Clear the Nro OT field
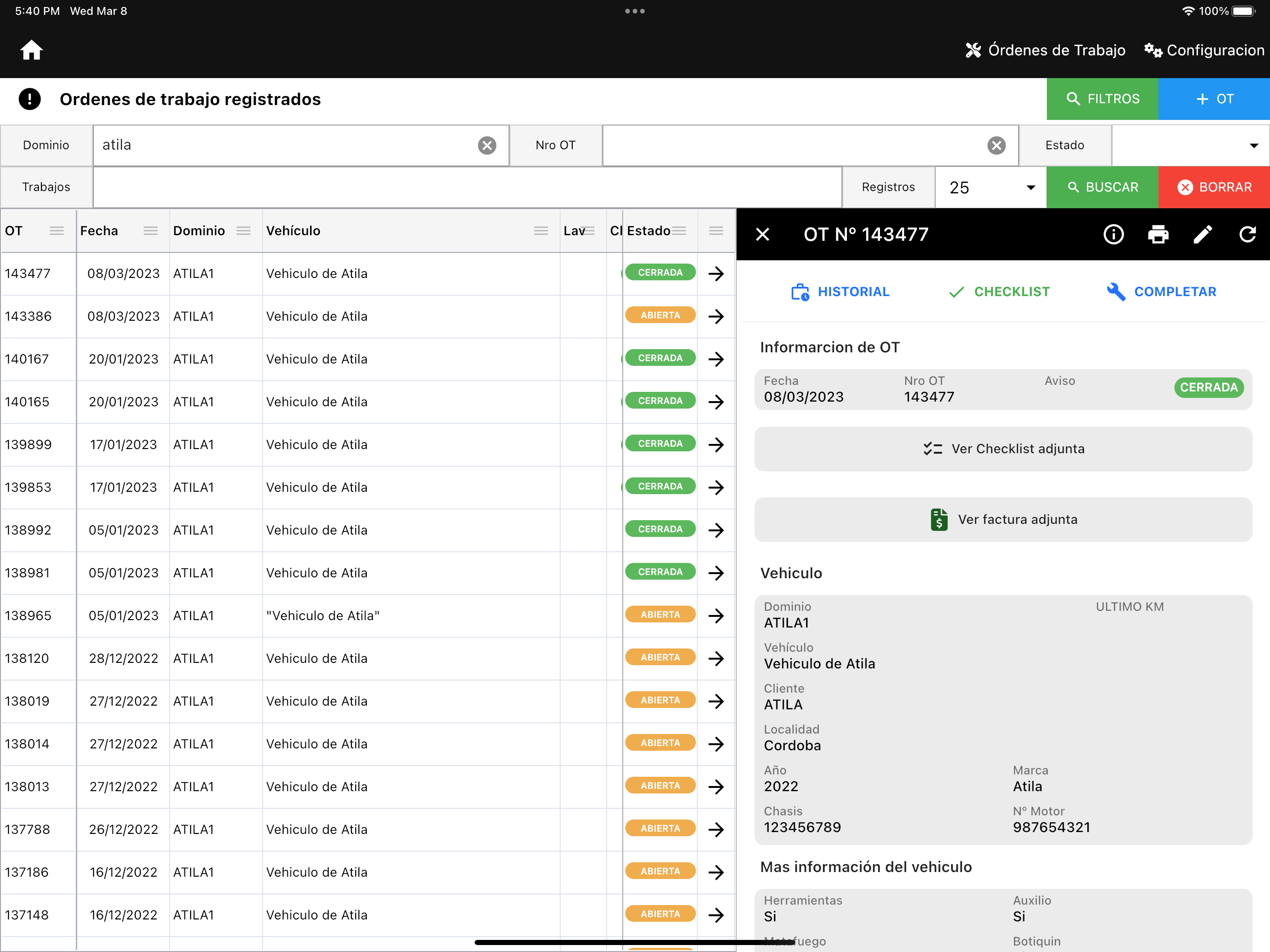Screen dimensions: 1270x952 996,145
